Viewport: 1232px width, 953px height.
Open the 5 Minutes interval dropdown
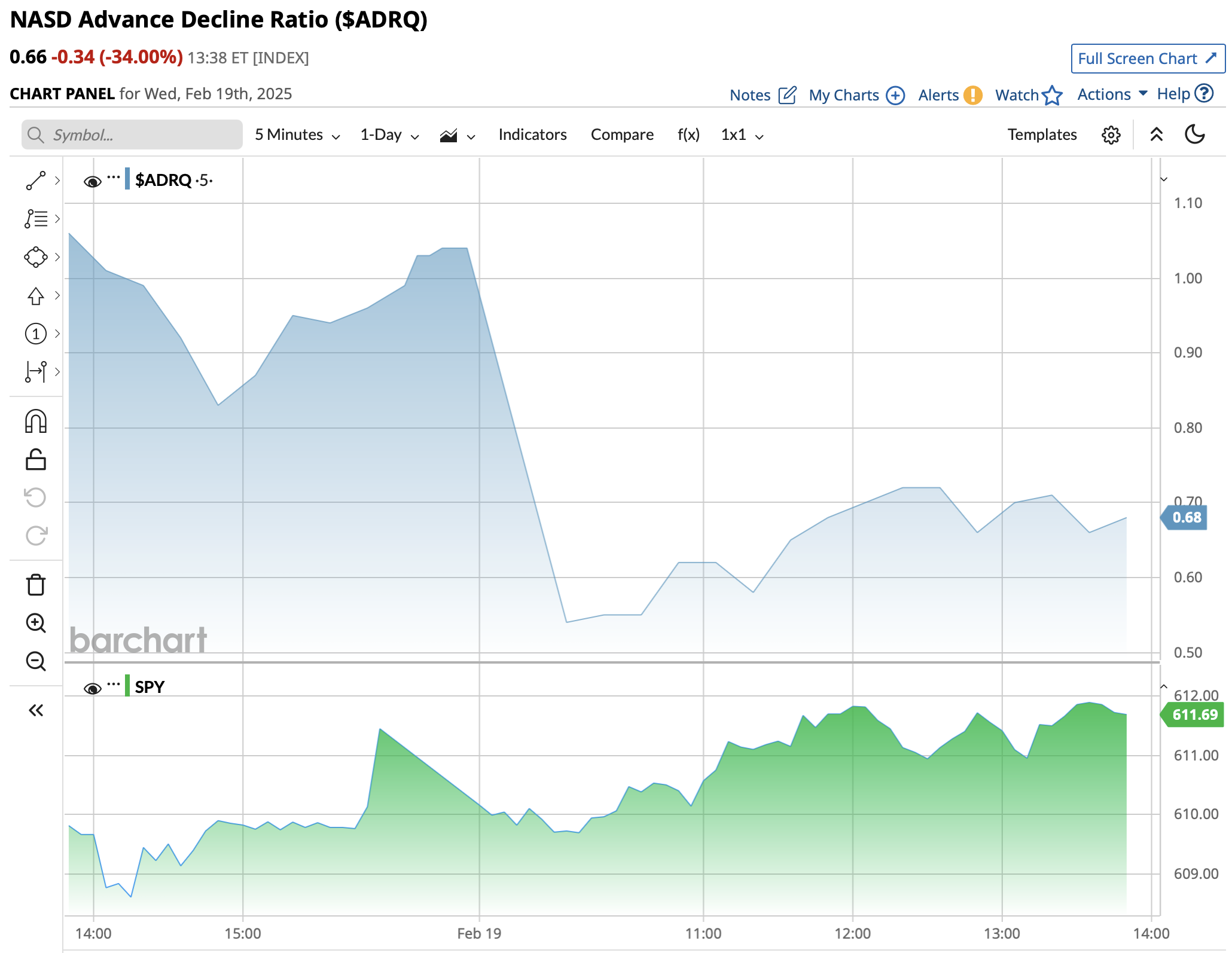pos(297,135)
